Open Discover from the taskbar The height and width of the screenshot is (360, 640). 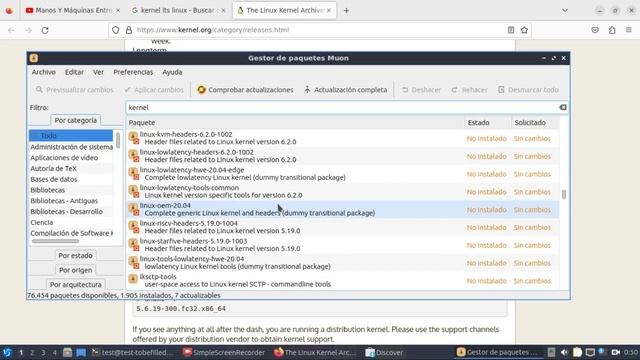[x=384, y=352]
